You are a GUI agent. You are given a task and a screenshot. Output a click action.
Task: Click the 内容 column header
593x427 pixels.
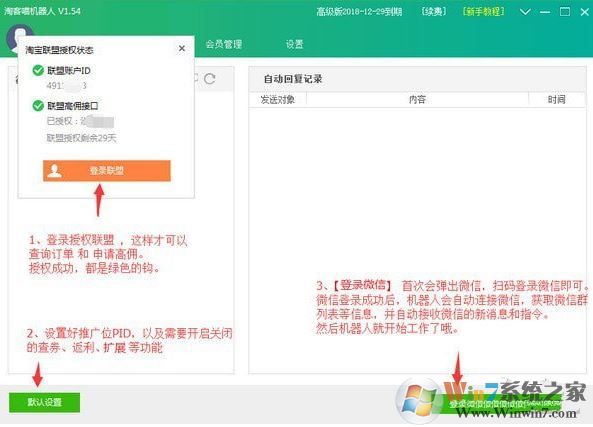pyautogui.click(x=417, y=99)
